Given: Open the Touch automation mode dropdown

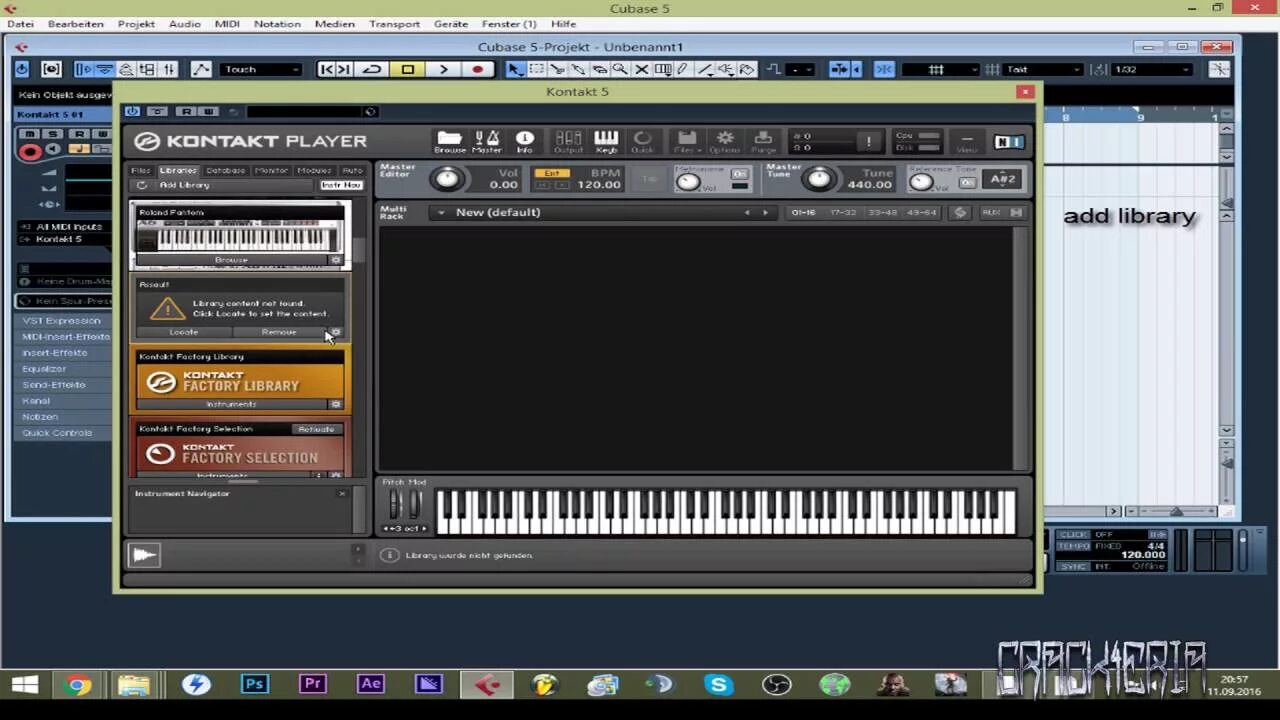Looking at the screenshot, I should (261, 69).
